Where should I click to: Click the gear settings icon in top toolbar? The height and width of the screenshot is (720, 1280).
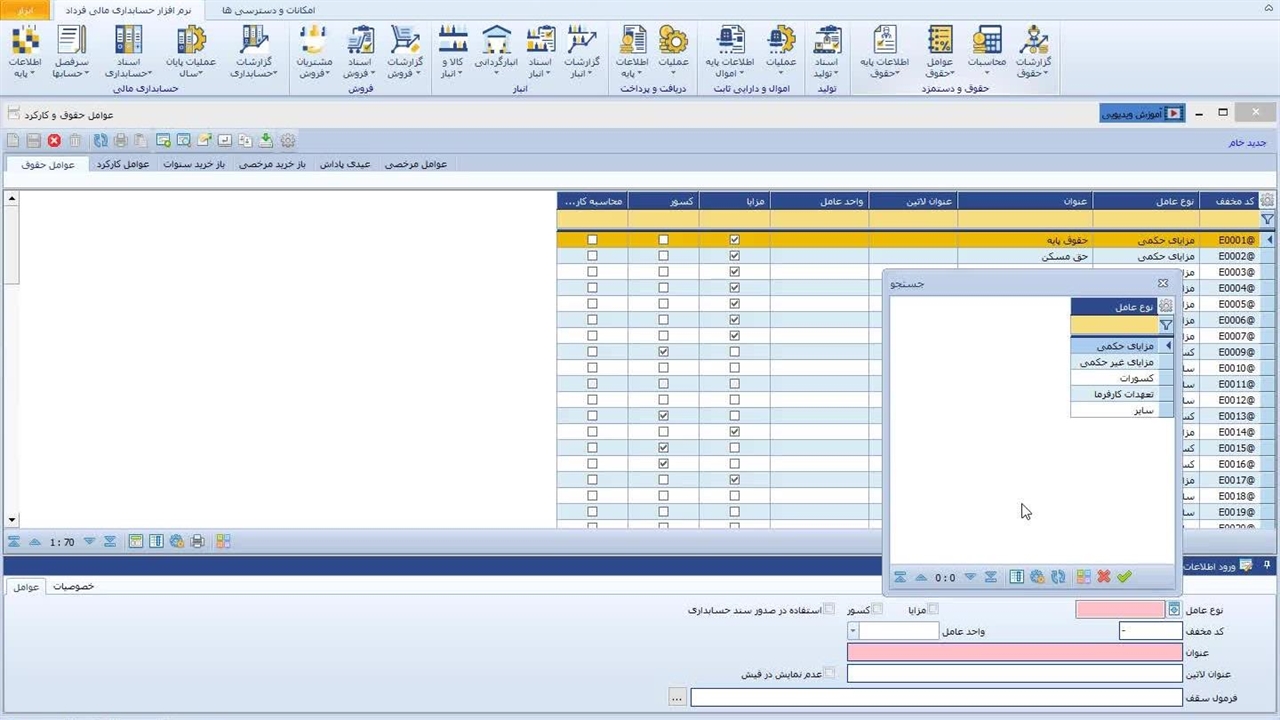pos(288,141)
